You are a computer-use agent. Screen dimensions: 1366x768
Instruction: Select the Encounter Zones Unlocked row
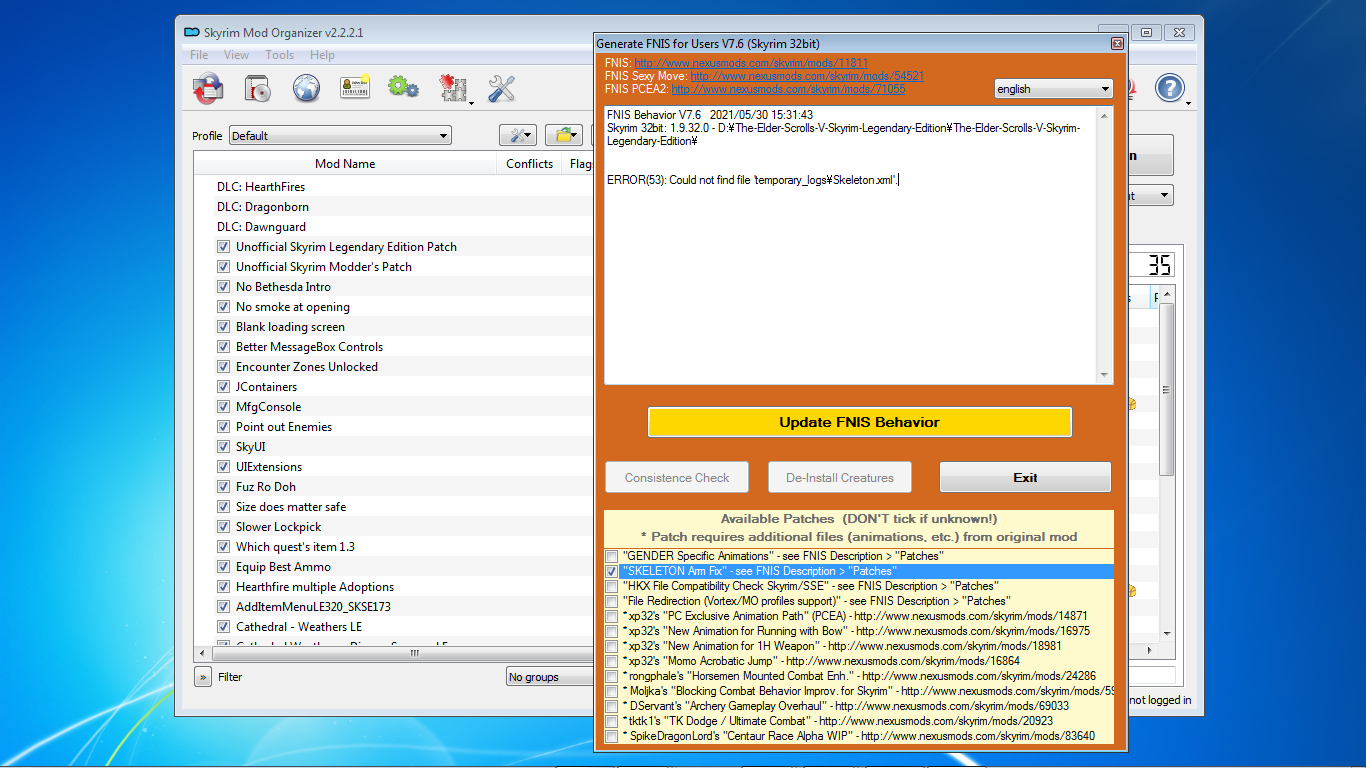394,367
